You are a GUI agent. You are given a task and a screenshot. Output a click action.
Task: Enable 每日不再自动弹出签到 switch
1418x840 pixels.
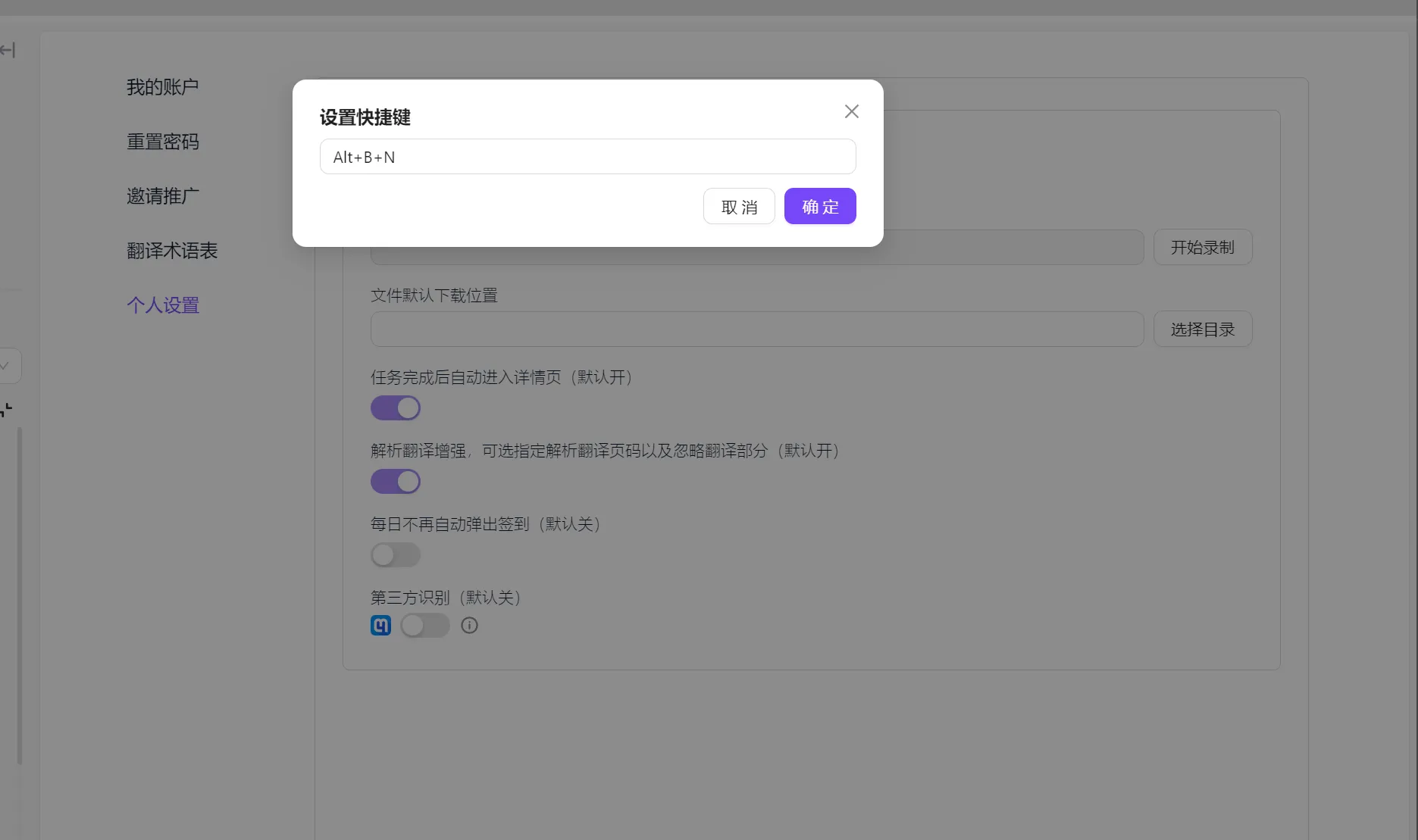(396, 555)
